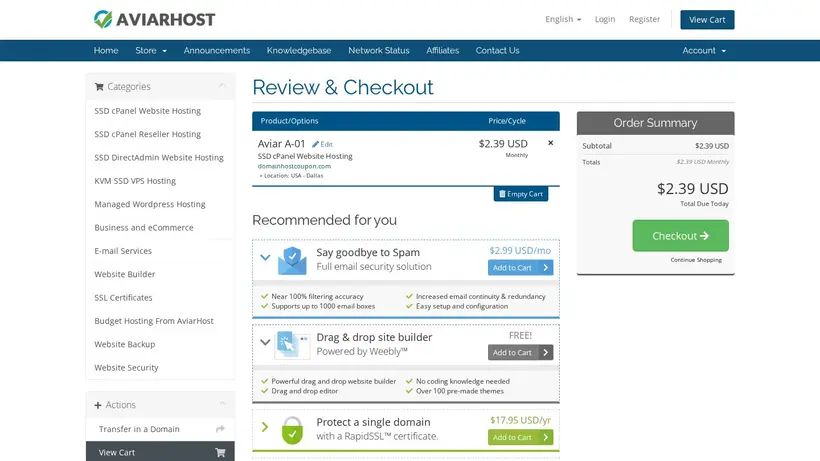
Task: Open domainhostcoupon.com domain link
Action: pyautogui.click(x=294, y=166)
